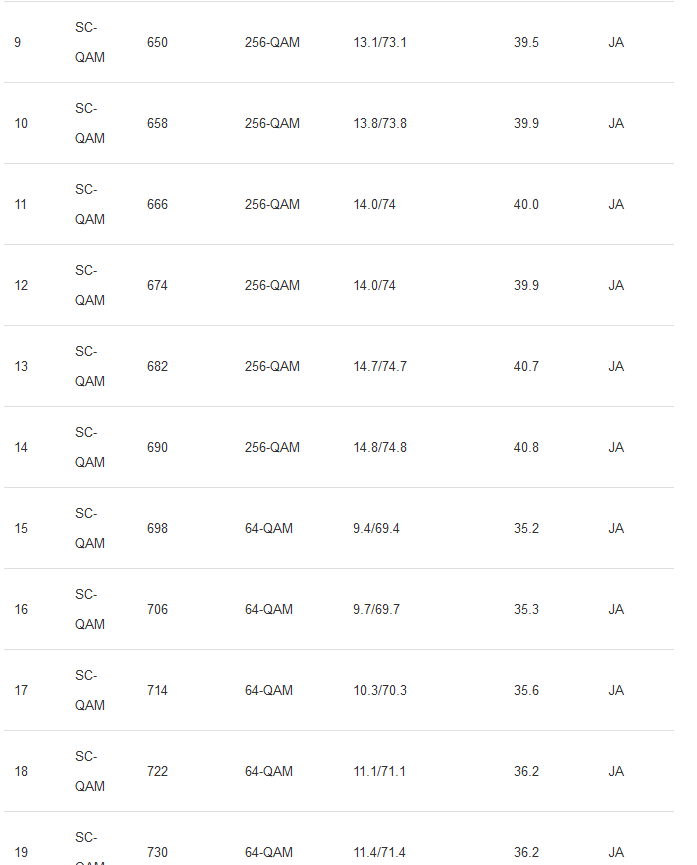Select the 11.4/71.4 power value
The width and height of the screenshot is (697, 865).
(380, 853)
